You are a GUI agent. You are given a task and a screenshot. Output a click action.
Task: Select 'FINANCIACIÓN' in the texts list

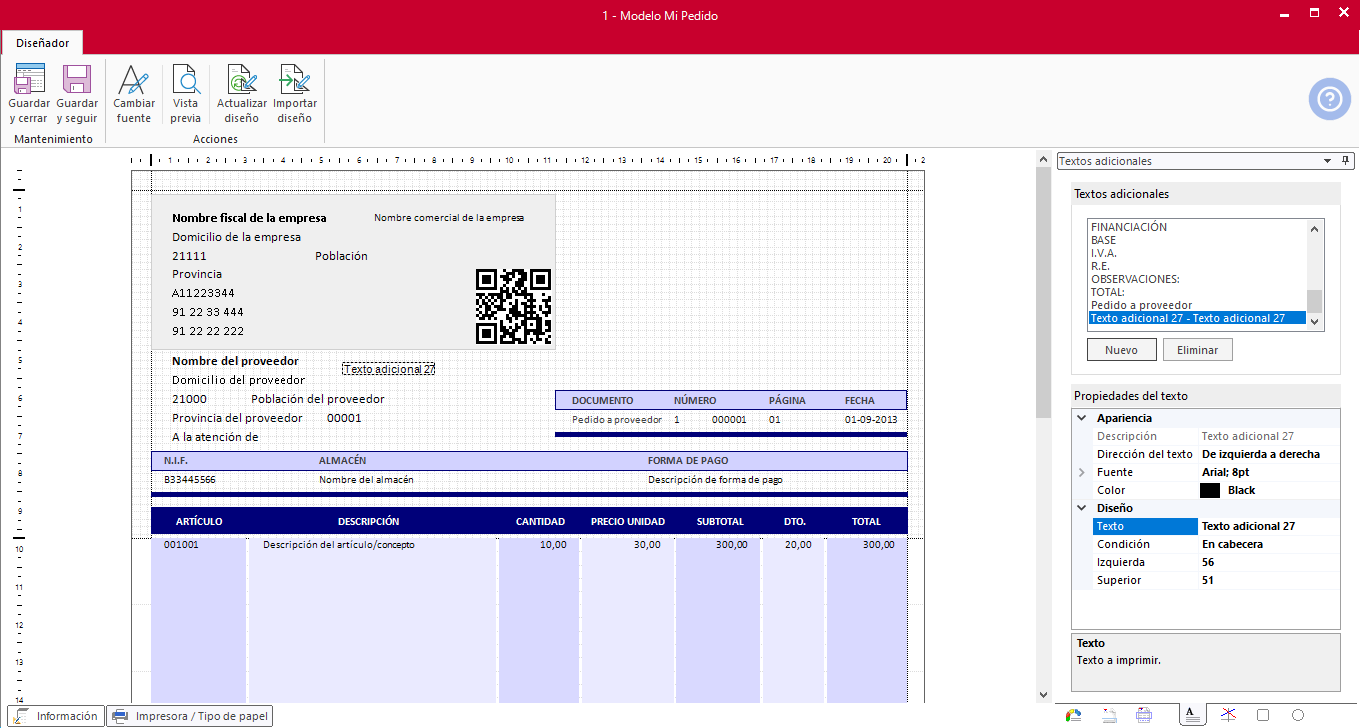pos(1129,227)
